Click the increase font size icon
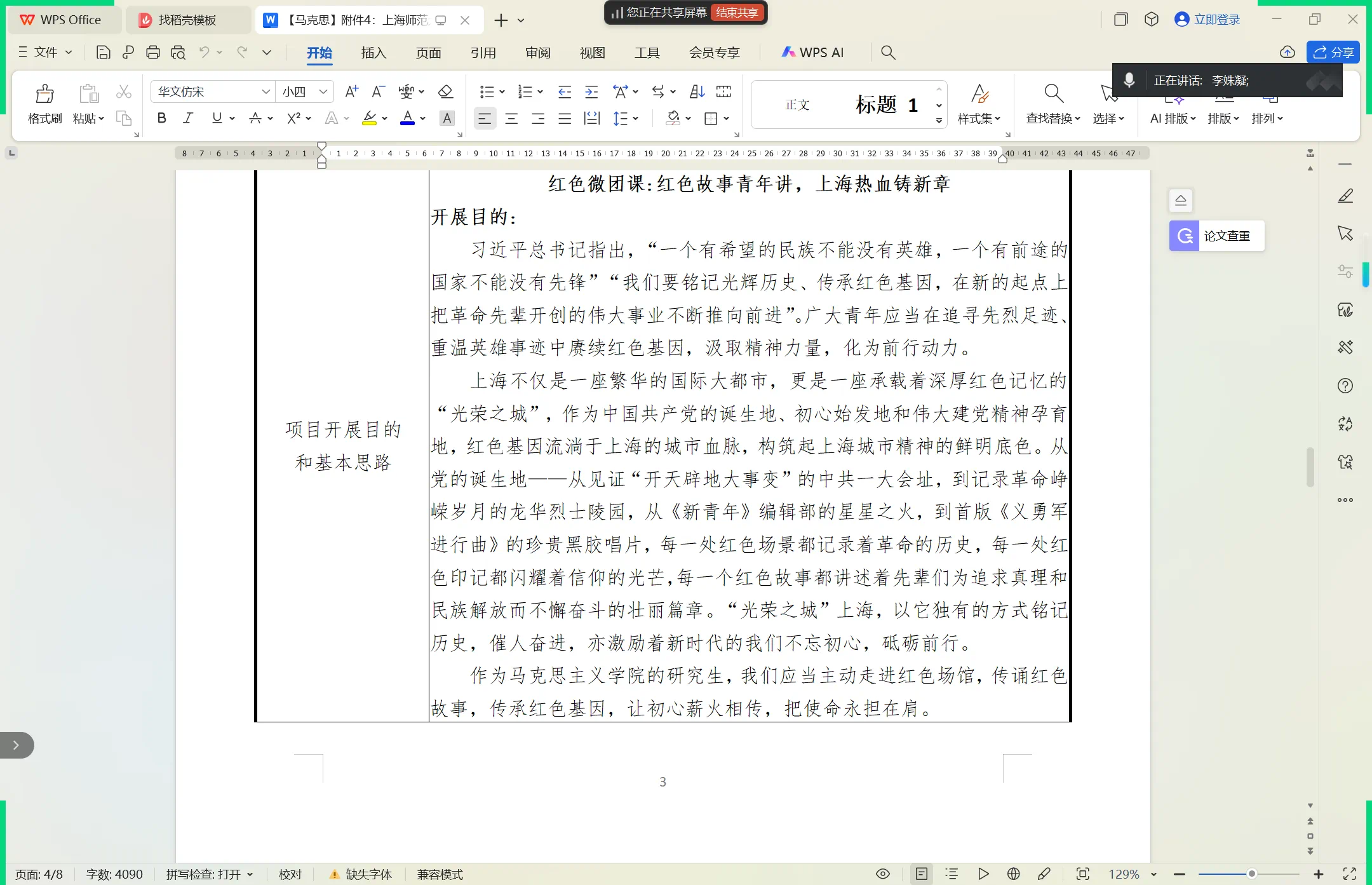This screenshot has width=1372, height=885. pyautogui.click(x=351, y=92)
